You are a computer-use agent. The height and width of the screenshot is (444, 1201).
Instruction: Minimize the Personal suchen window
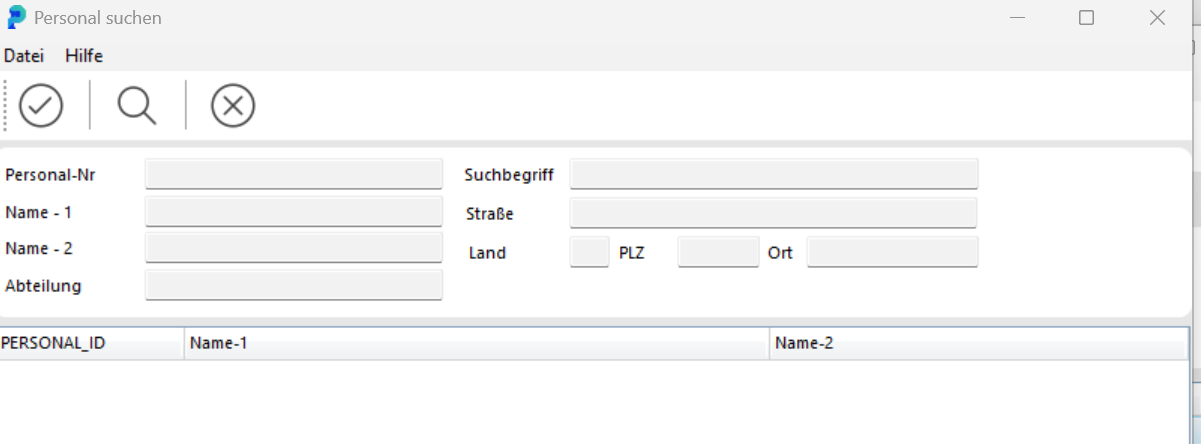click(1018, 18)
